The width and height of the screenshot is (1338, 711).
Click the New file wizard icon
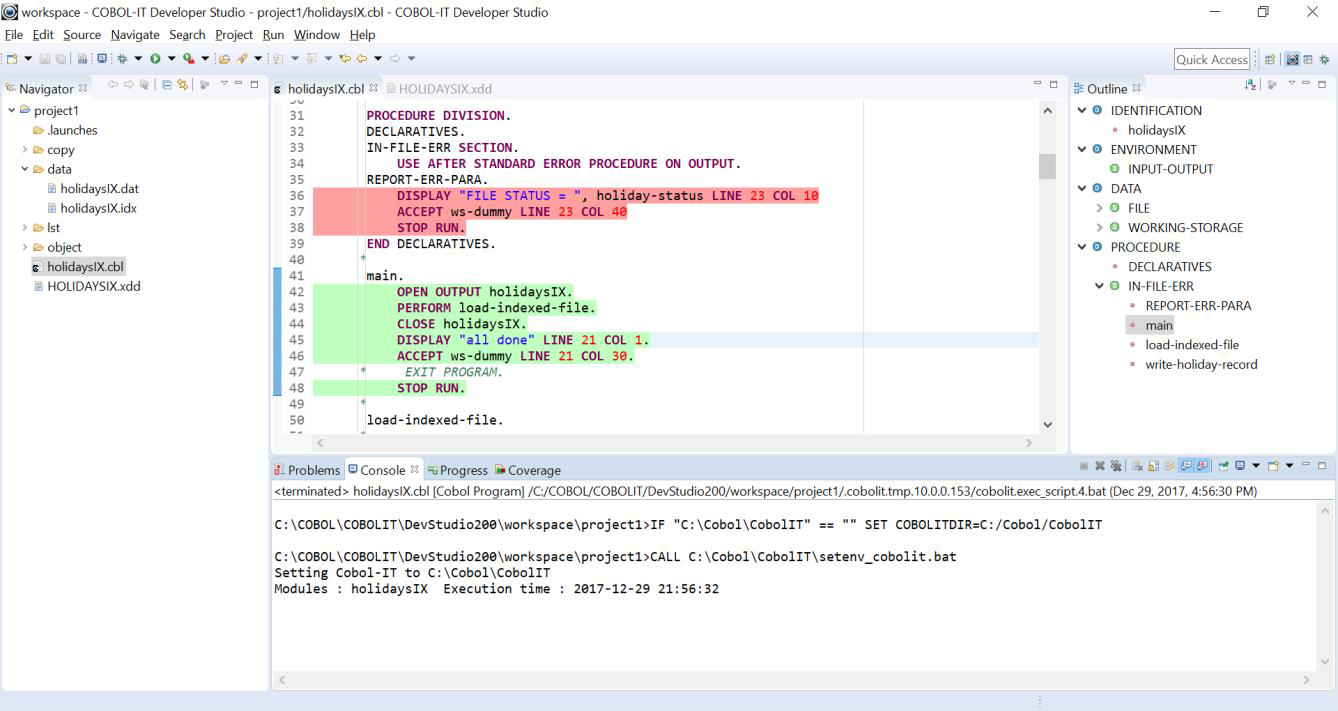pos(12,59)
